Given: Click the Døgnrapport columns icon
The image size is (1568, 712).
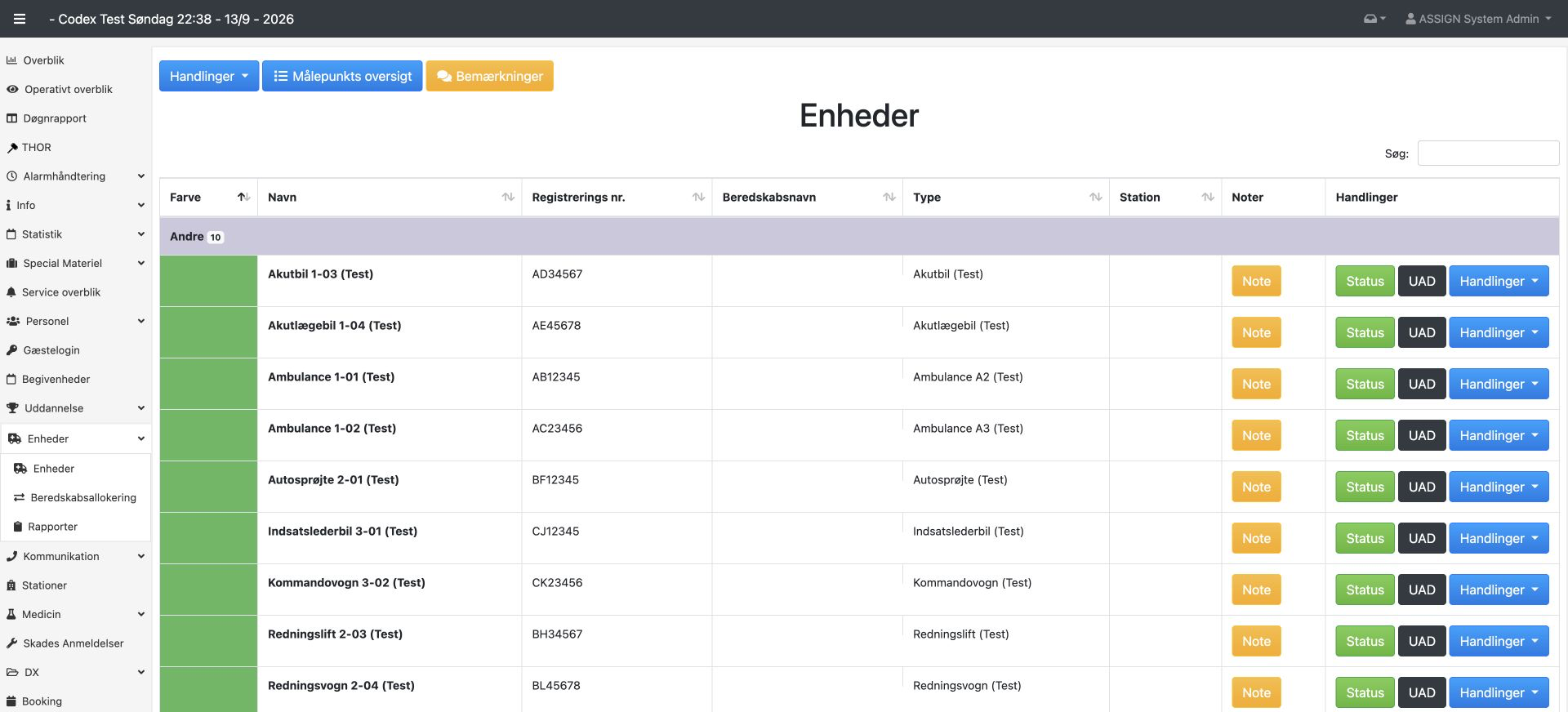Looking at the screenshot, I should point(11,118).
